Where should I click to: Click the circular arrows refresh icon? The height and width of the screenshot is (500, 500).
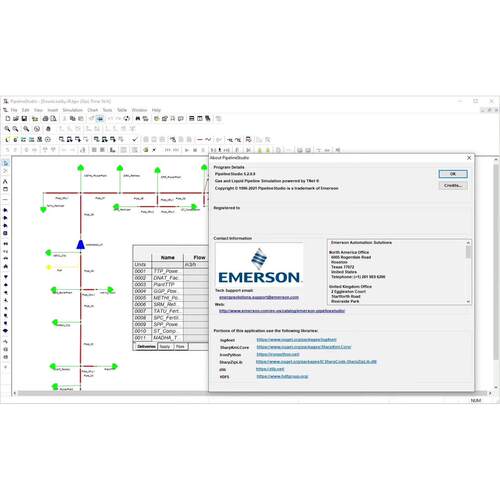pyautogui.click(x=127, y=118)
